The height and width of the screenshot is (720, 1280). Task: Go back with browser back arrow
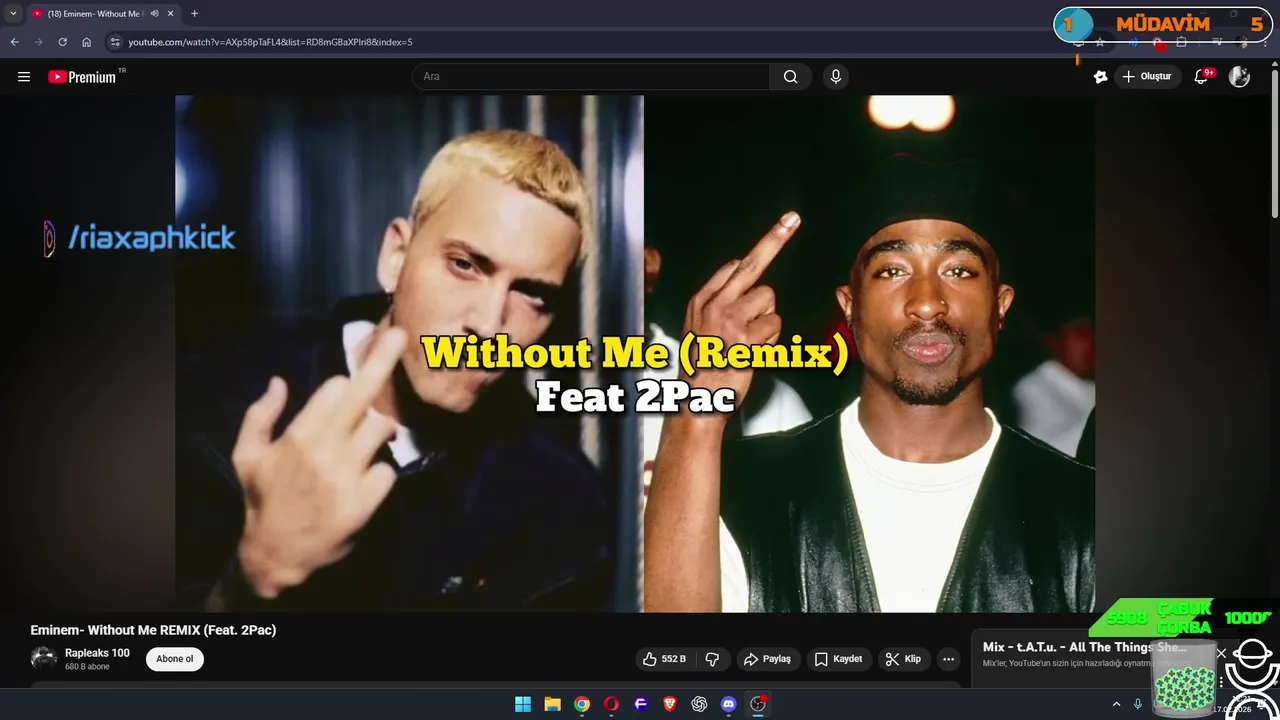(x=14, y=42)
